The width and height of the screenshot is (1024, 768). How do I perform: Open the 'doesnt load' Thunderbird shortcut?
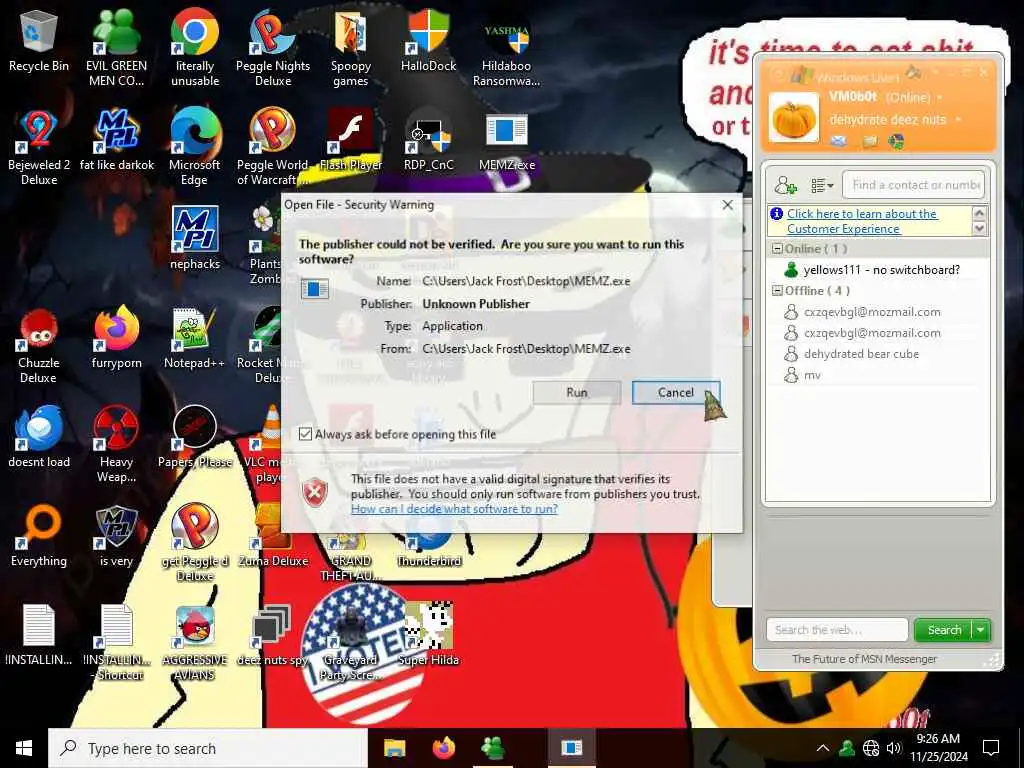[x=39, y=438]
